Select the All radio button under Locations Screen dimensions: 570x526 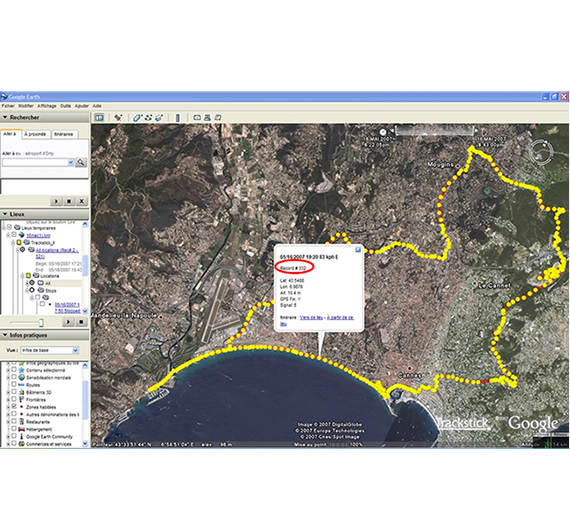click(x=32, y=283)
